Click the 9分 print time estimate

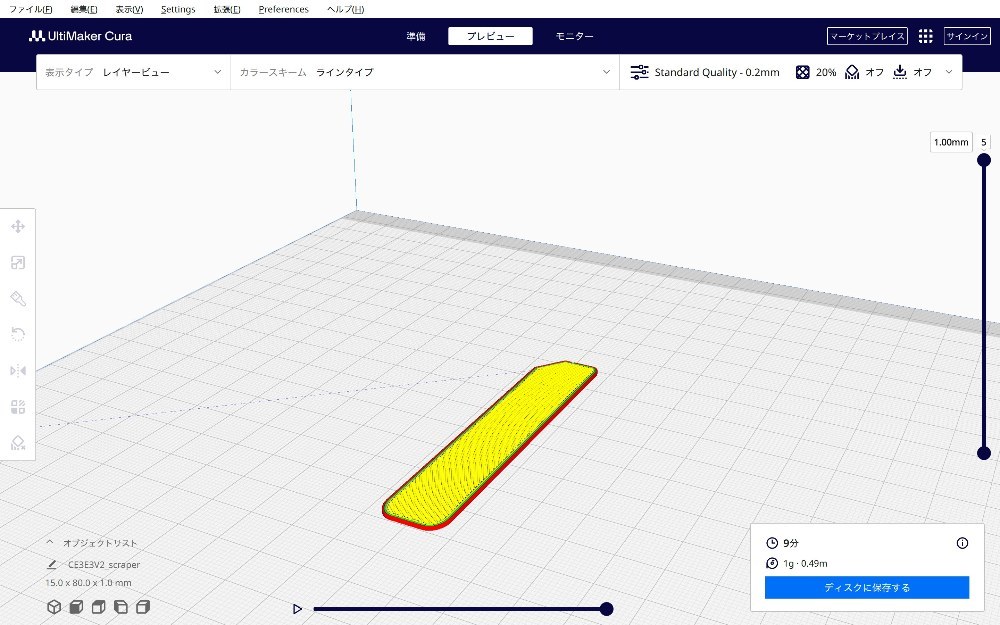coord(791,543)
